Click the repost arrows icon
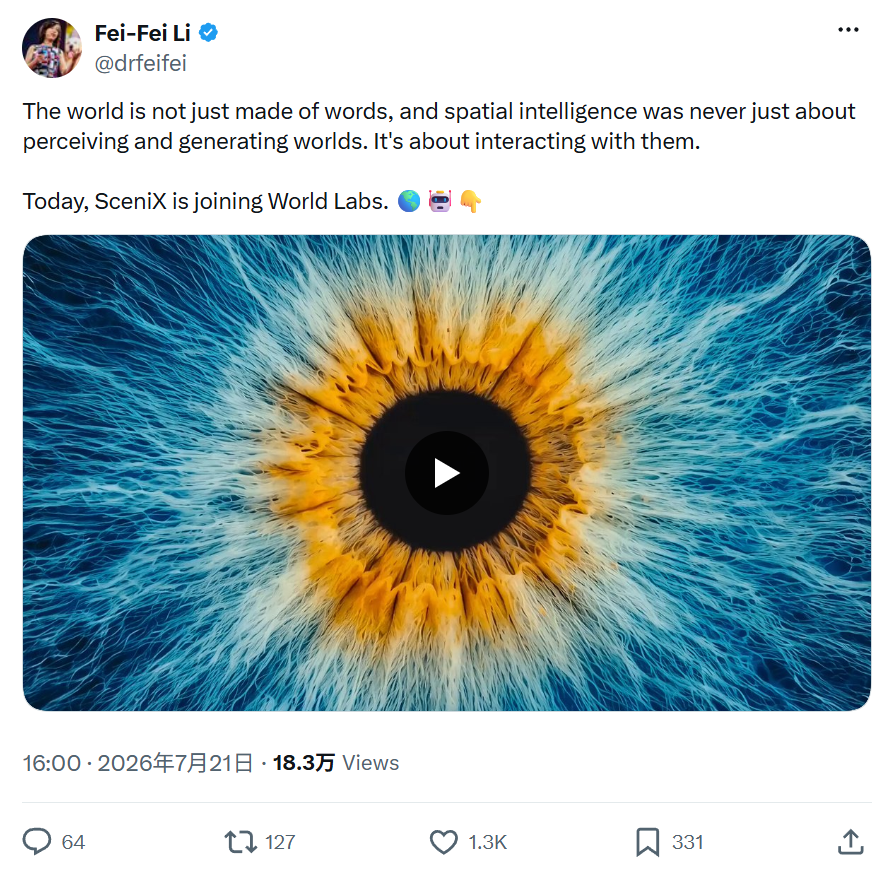This screenshot has width=892, height=880. click(241, 842)
